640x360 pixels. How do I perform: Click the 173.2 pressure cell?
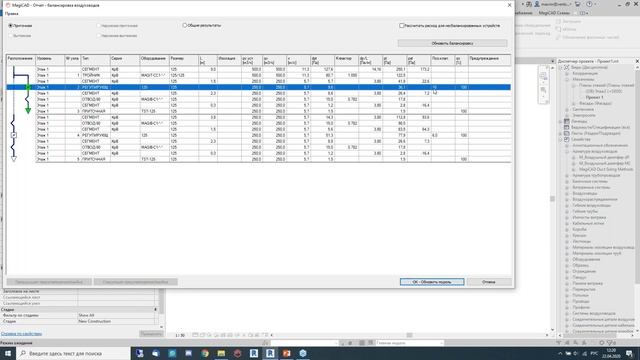pos(418,69)
